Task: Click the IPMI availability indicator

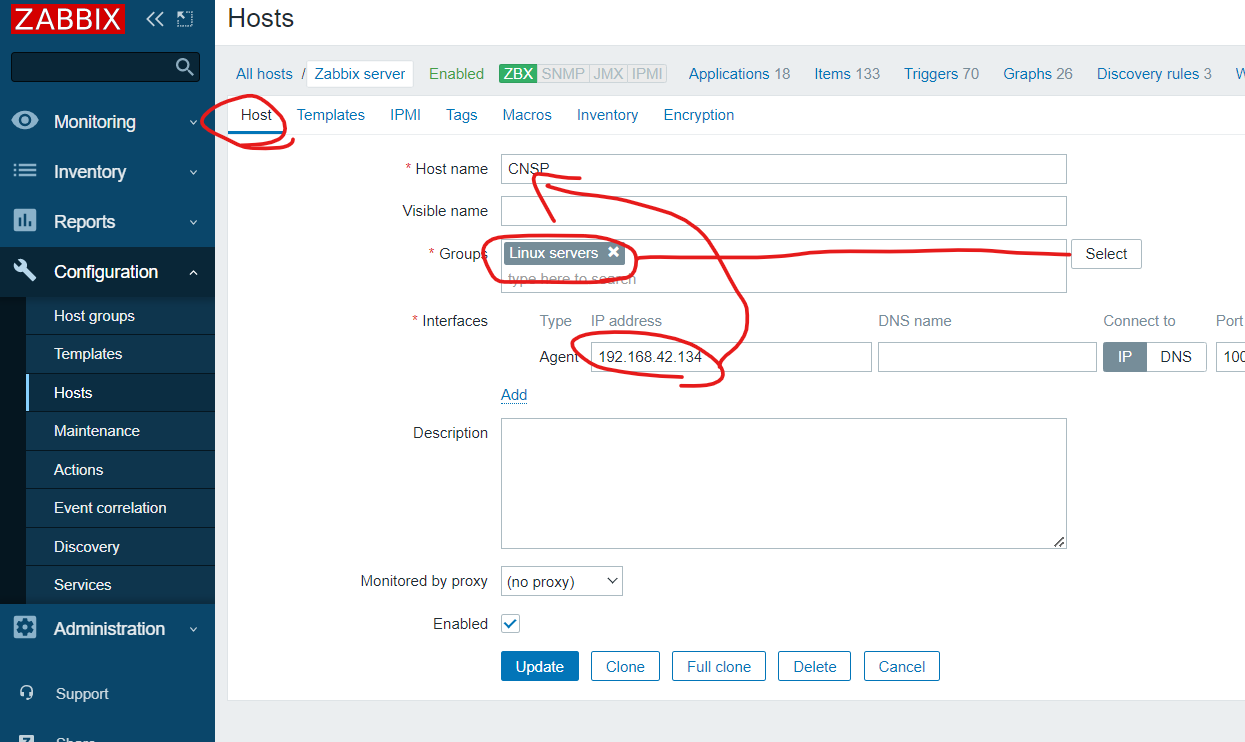Action: pyautogui.click(x=647, y=74)
